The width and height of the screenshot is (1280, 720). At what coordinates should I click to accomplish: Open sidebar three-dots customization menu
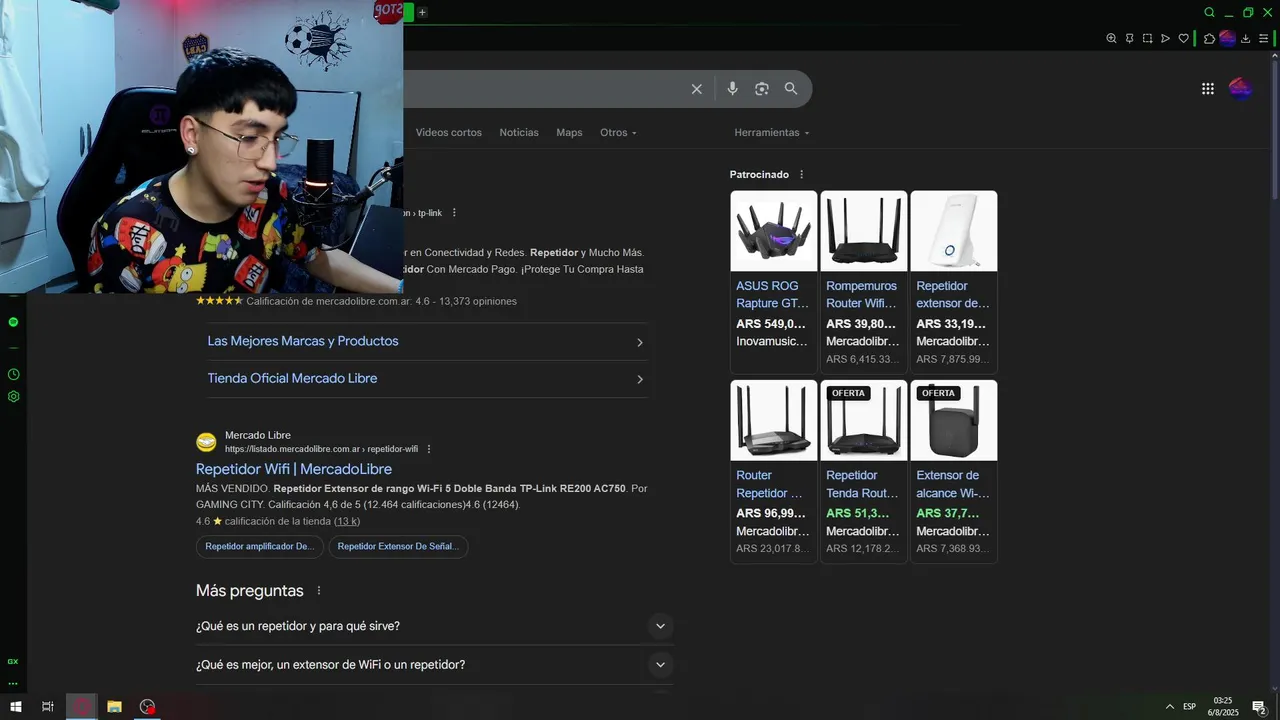13,683
